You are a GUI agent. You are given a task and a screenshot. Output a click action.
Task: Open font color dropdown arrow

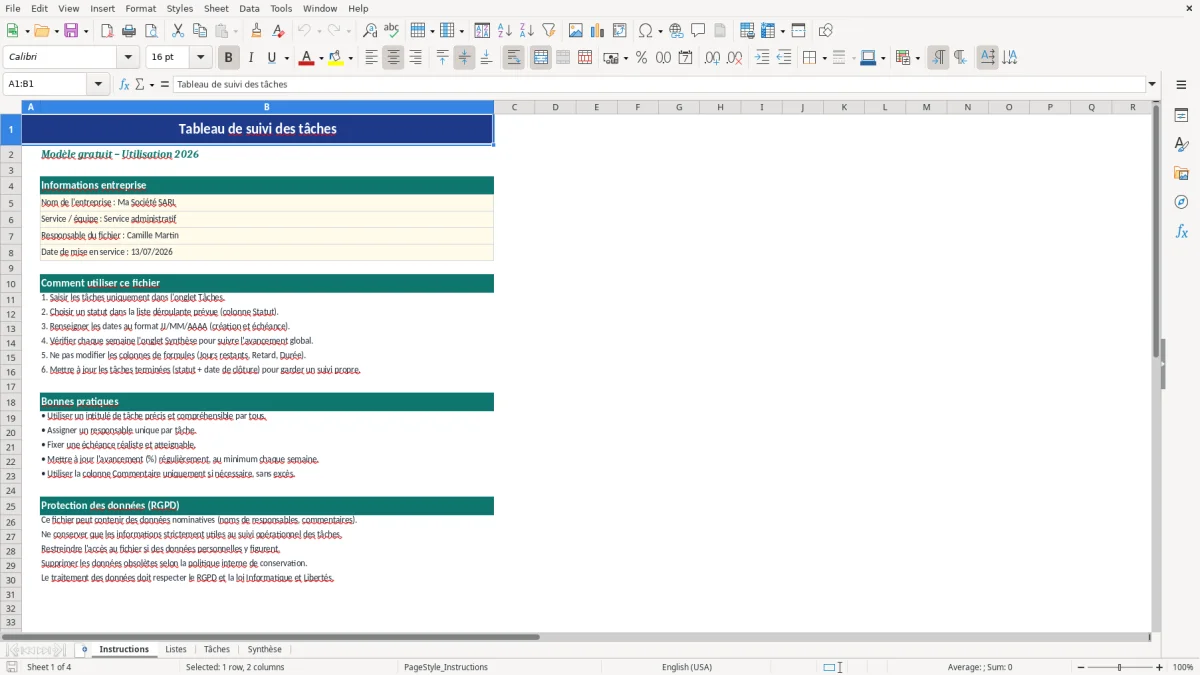321,58
